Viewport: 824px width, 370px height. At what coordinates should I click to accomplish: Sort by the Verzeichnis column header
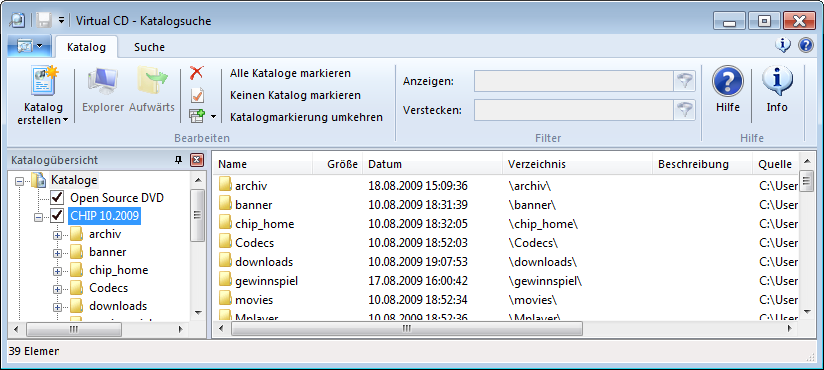578,164
